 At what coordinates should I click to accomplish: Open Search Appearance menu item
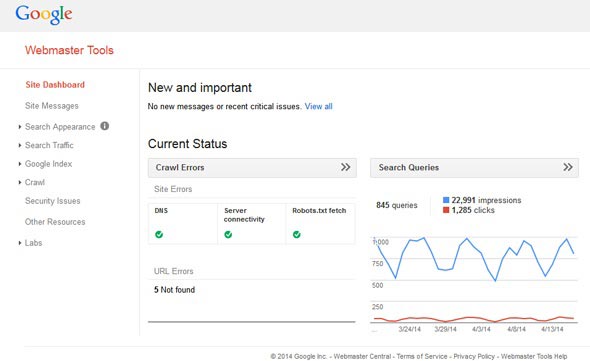point(60,127)
